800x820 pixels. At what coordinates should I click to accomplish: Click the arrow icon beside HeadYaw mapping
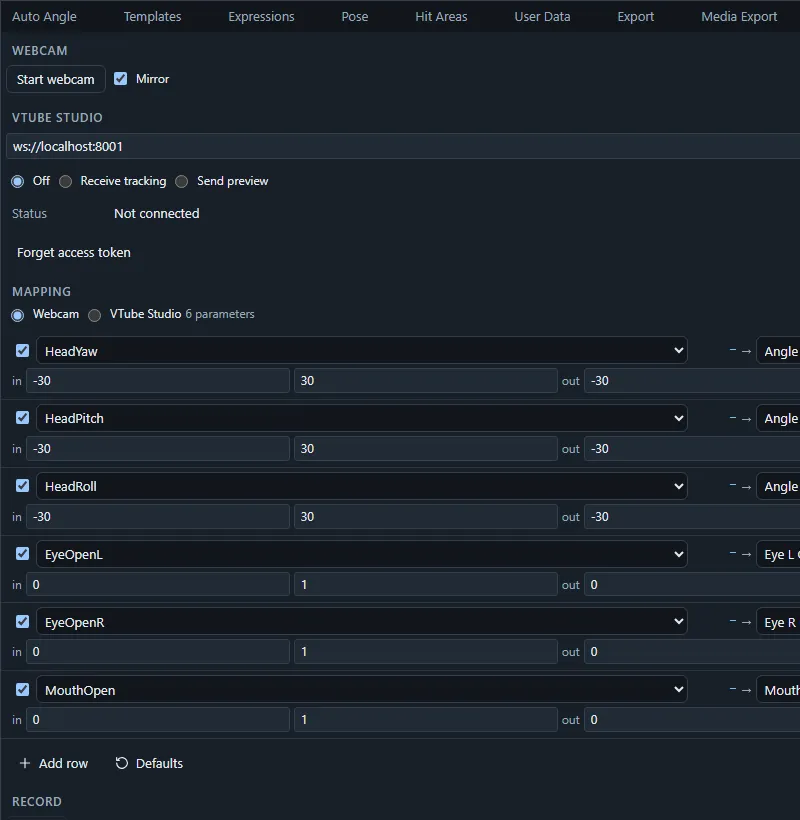click(746, 351)
